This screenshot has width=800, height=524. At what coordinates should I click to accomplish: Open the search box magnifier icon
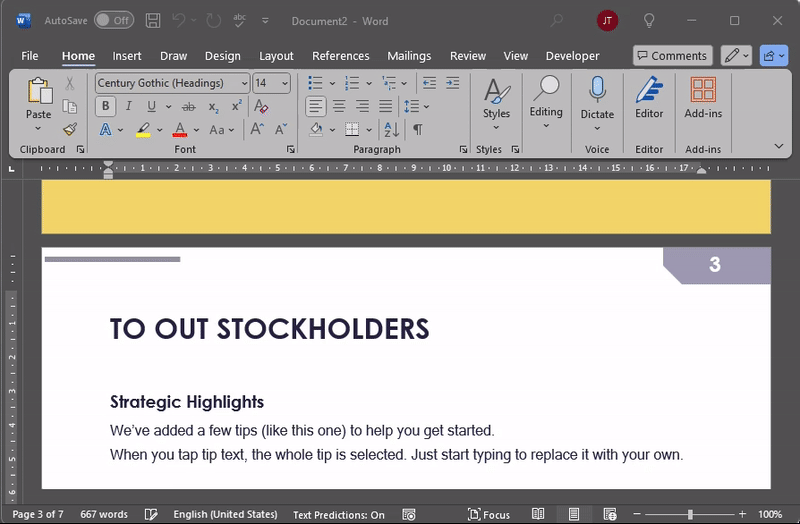(x=556, y=21)
